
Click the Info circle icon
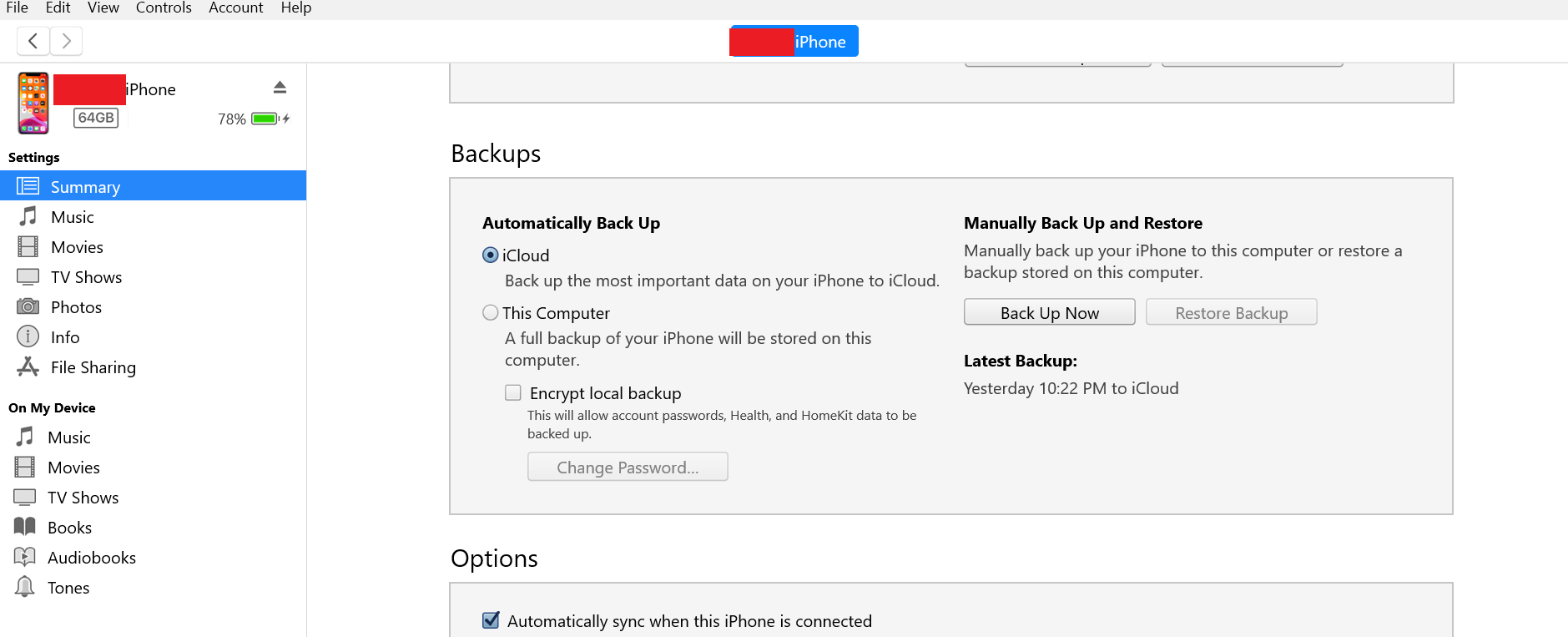(x=28, y=336)
